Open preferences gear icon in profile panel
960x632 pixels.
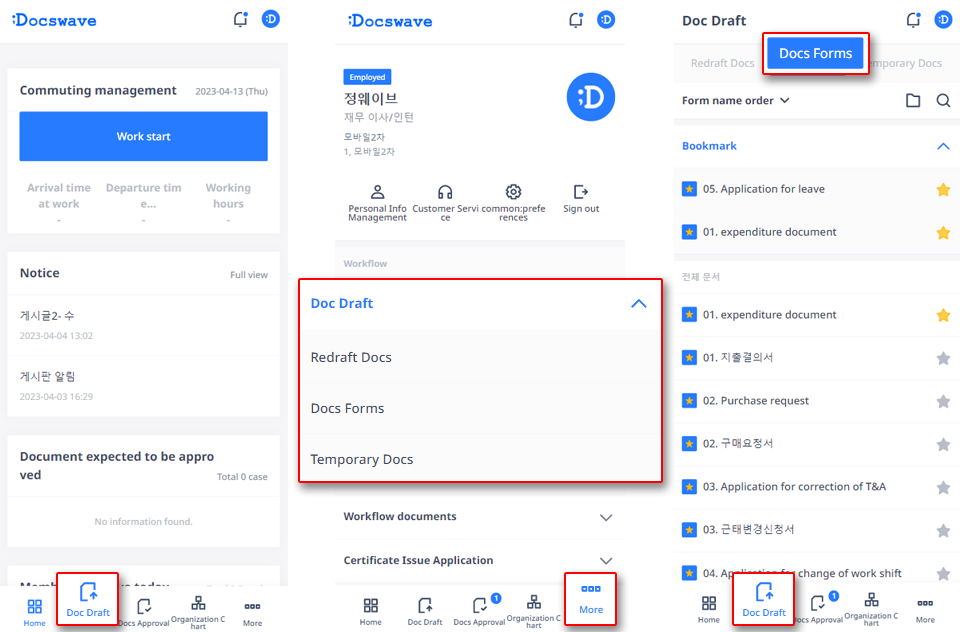(513, 192)
